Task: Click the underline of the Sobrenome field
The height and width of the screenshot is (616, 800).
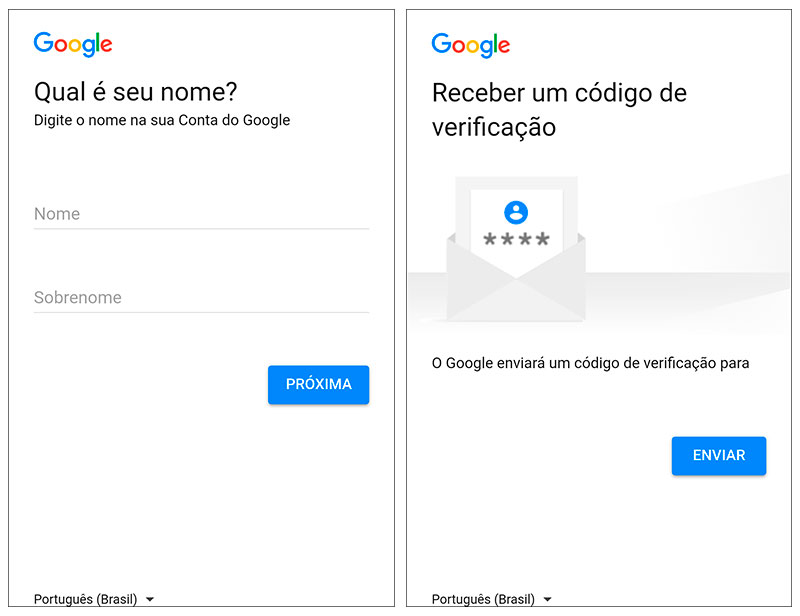Action: click(x=201, y=312)
